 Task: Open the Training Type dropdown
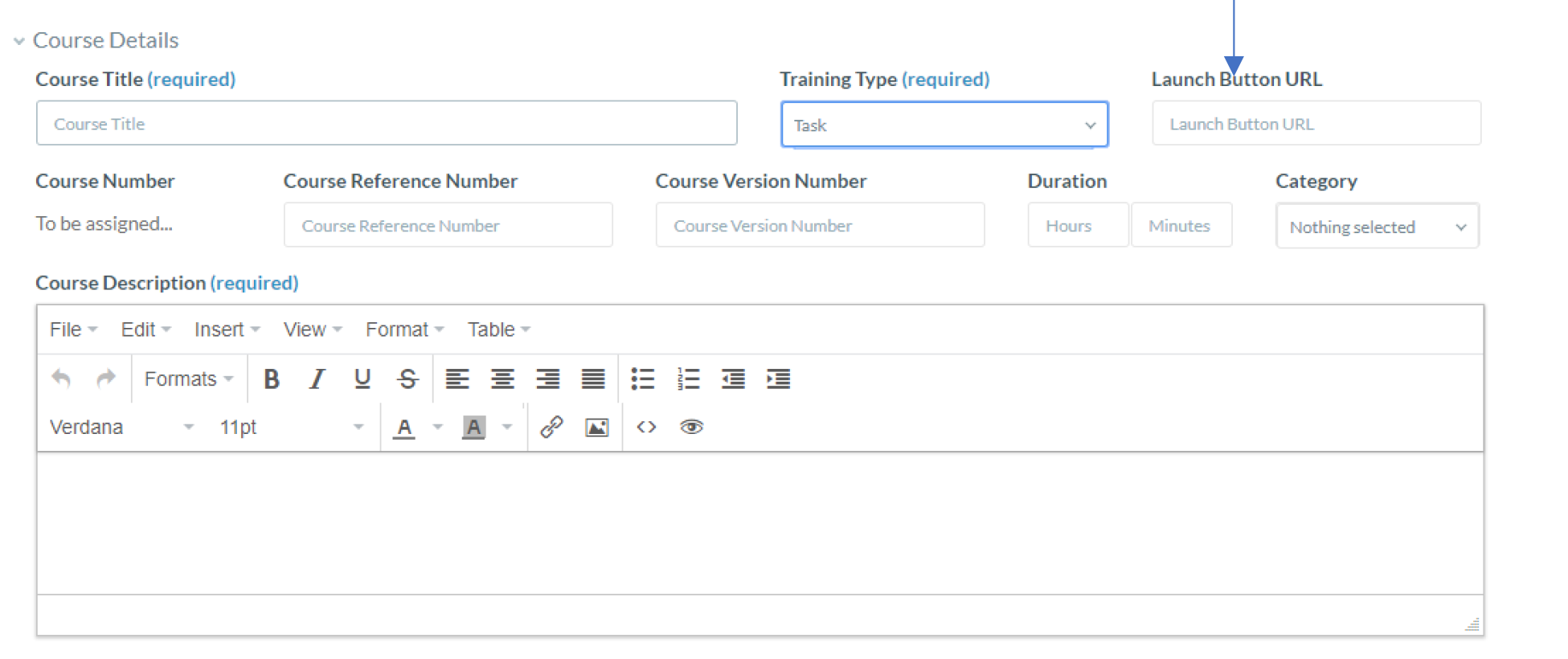[x=944, y=125]
